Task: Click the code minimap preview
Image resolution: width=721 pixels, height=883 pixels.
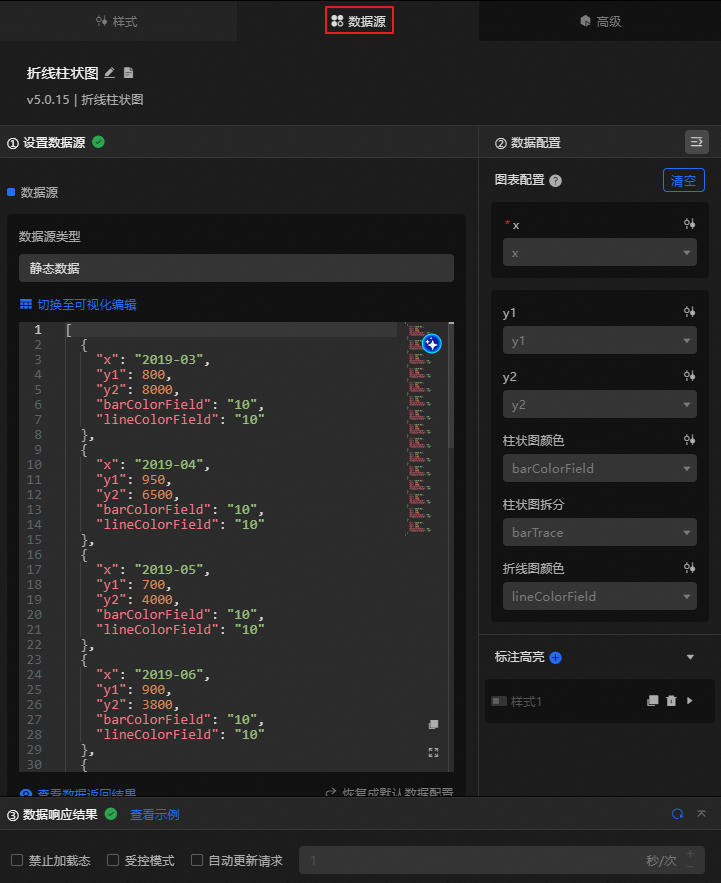Action: tap(418, 428)
